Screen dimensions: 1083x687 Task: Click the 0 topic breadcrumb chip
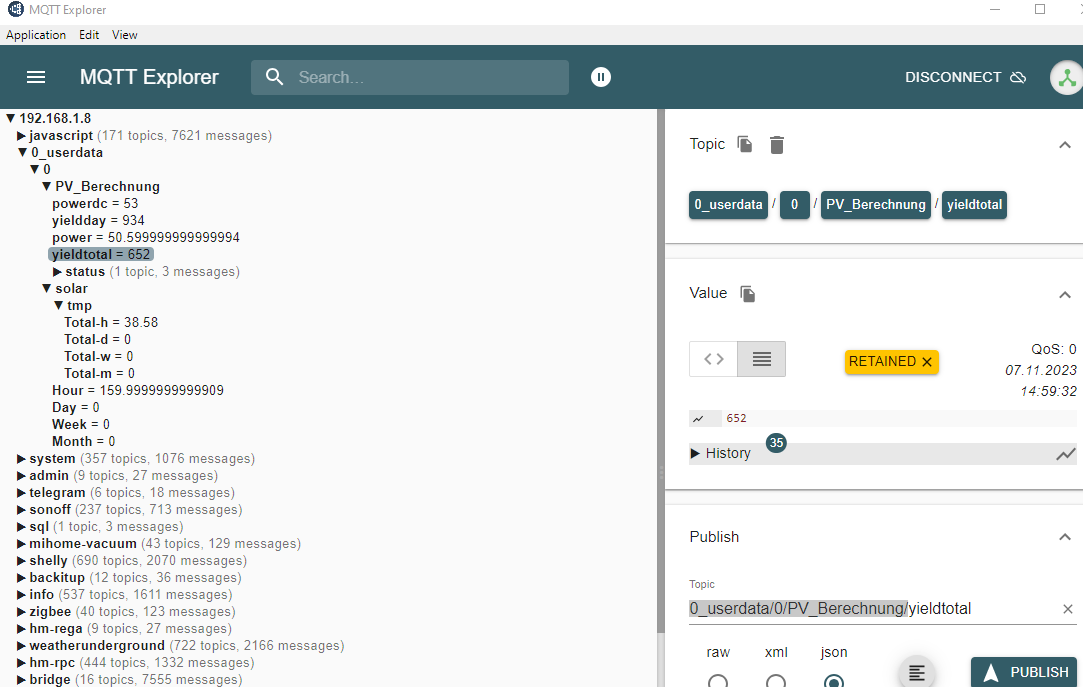click(794, 205)
